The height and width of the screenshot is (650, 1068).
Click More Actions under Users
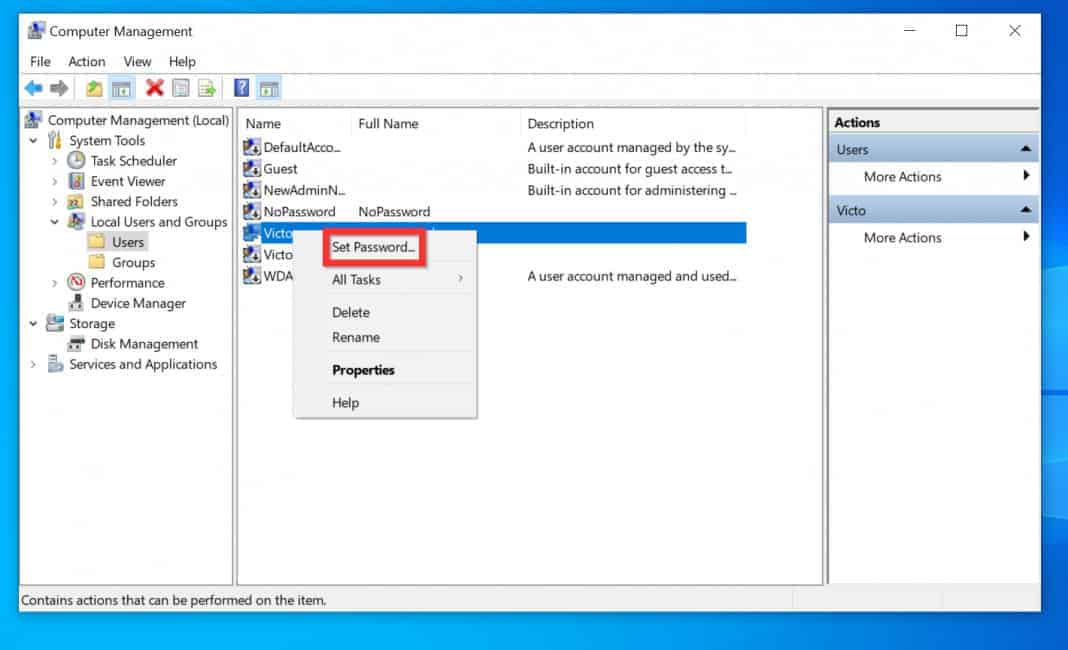point(902,176)
